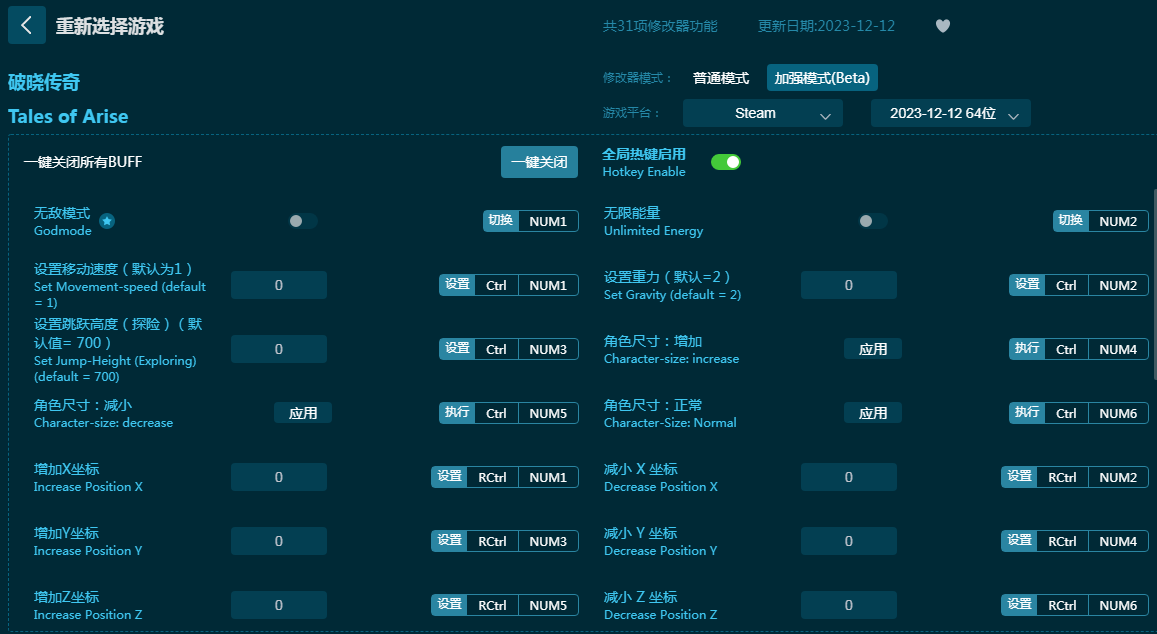Click 切换 hotkey label for Unlimited Energy
The height and width of the screenshot is (634, 1157).
pos(1071,221)
